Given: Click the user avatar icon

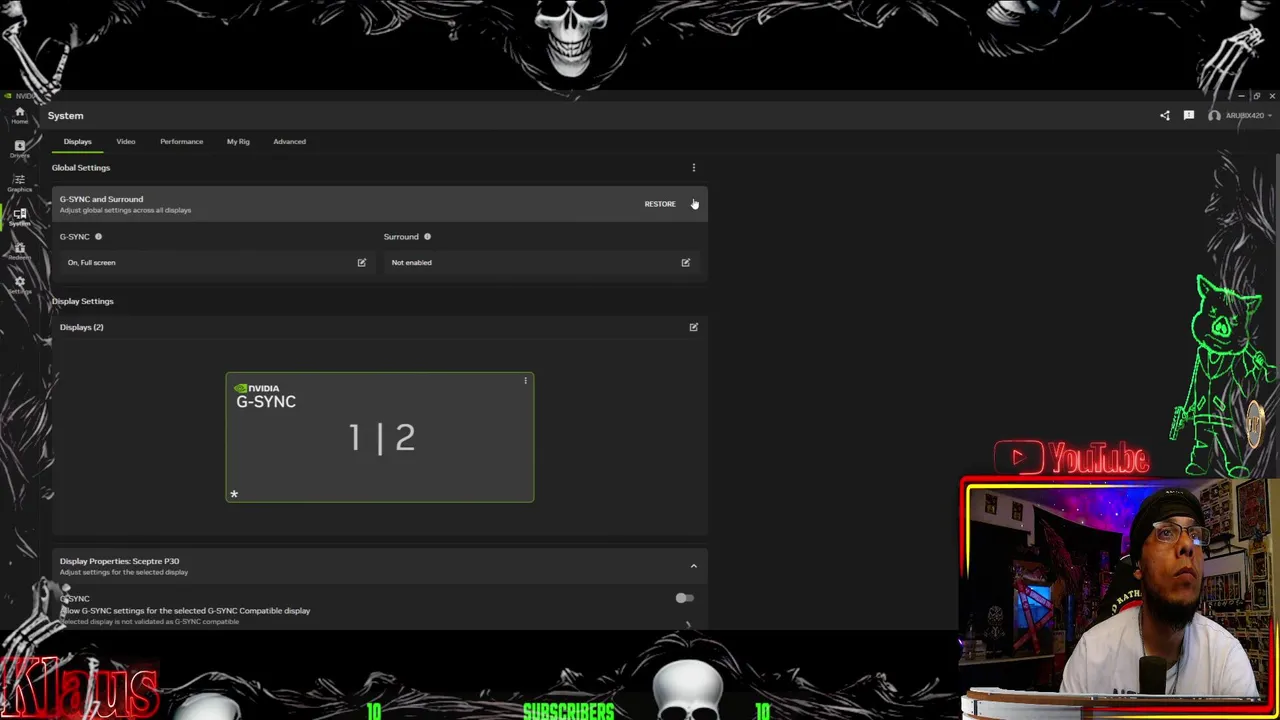Looking at the screenshot, I should point(1214,116).
